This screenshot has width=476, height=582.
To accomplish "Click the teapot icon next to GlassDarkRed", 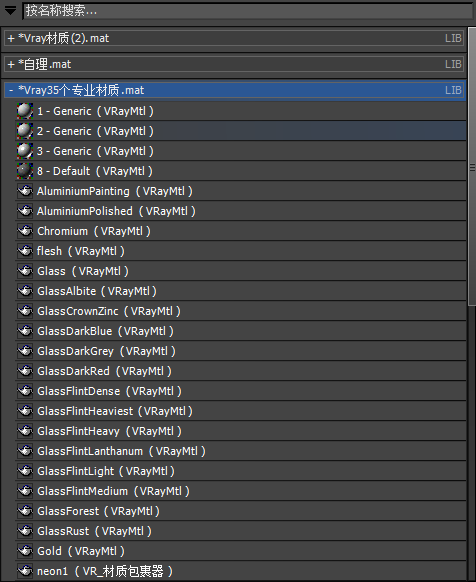I will pos(25,372).
